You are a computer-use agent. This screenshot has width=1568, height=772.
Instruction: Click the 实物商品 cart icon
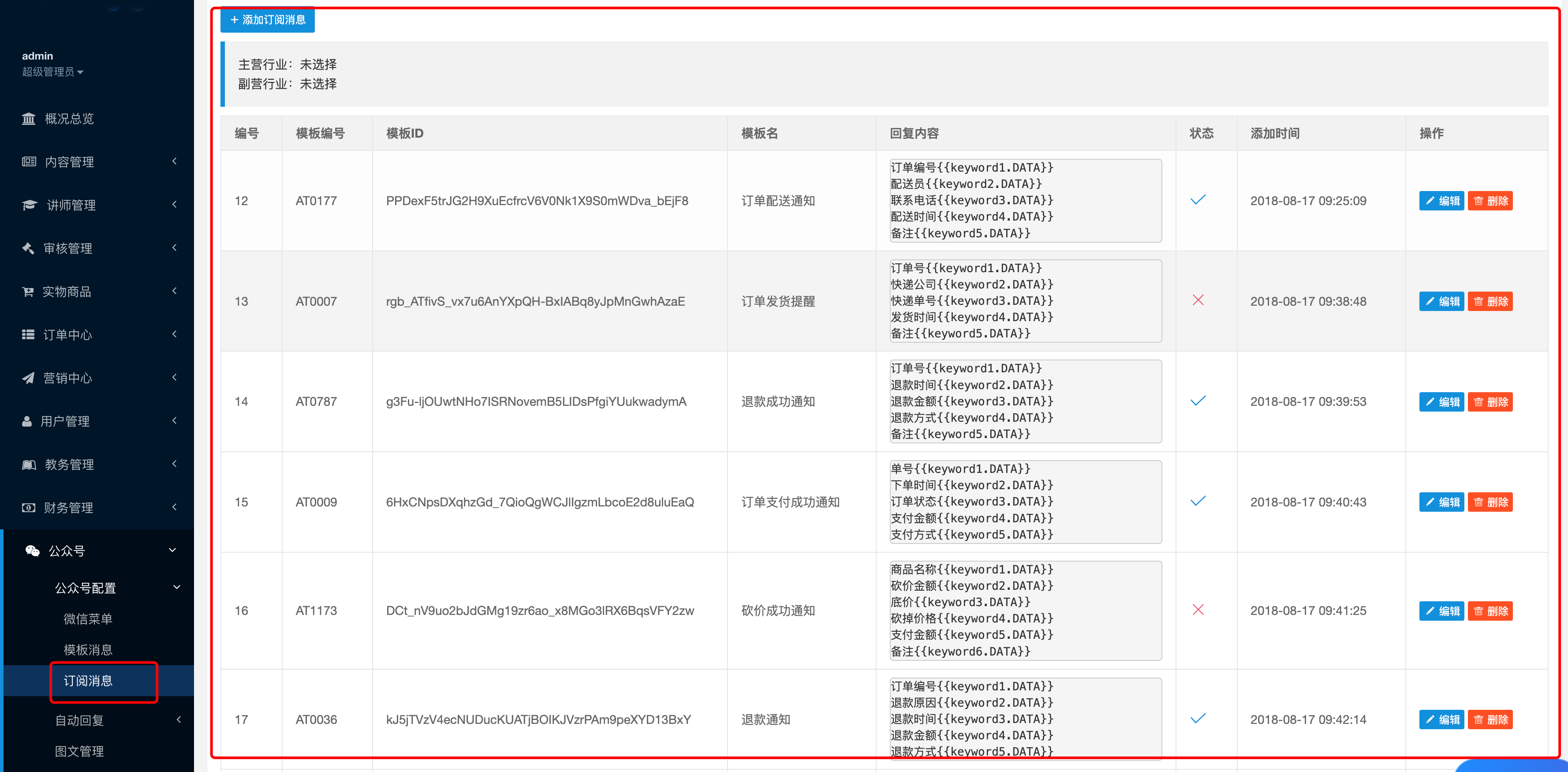tap(28, 291)
